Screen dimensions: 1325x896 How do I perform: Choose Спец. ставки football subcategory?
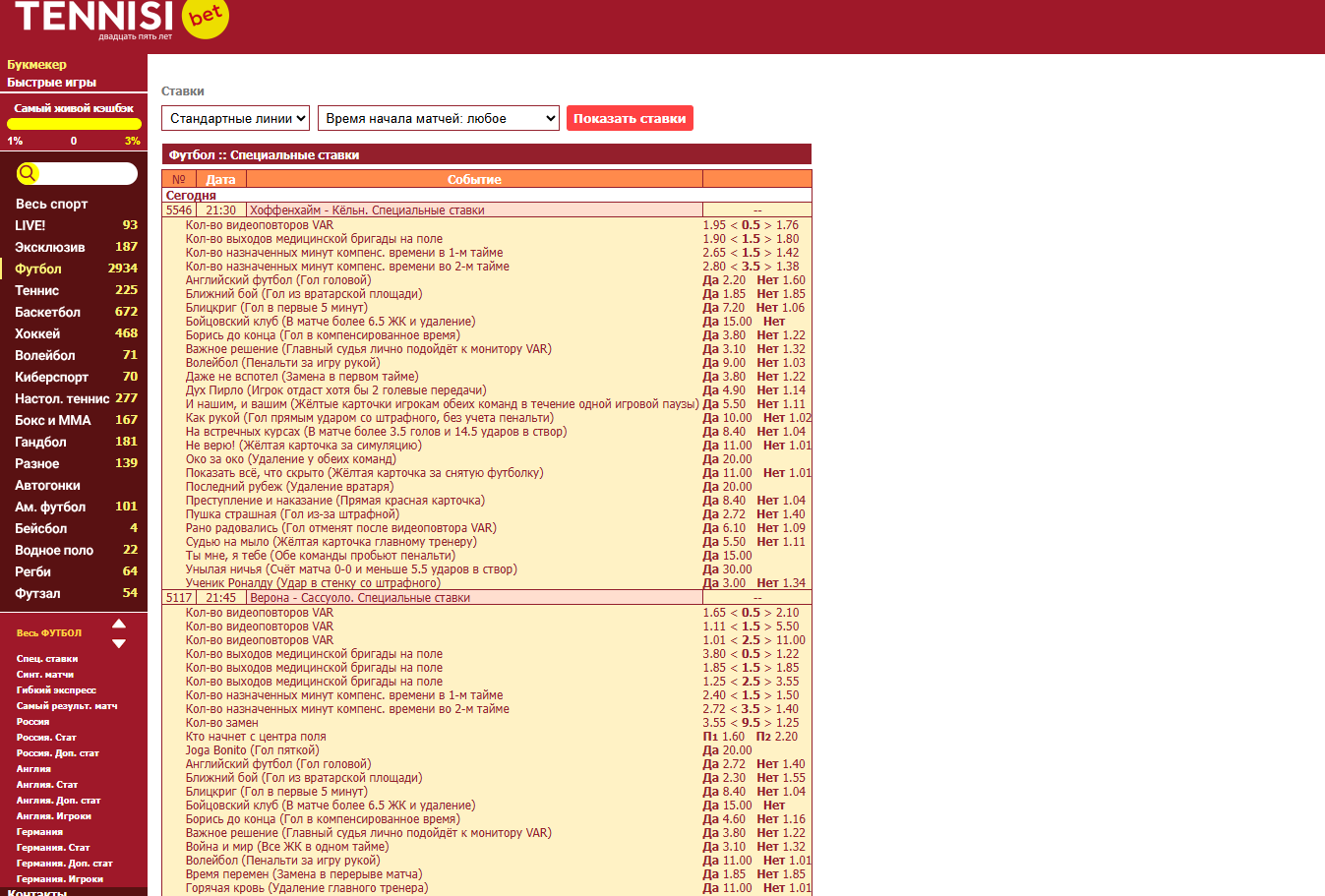47,659
